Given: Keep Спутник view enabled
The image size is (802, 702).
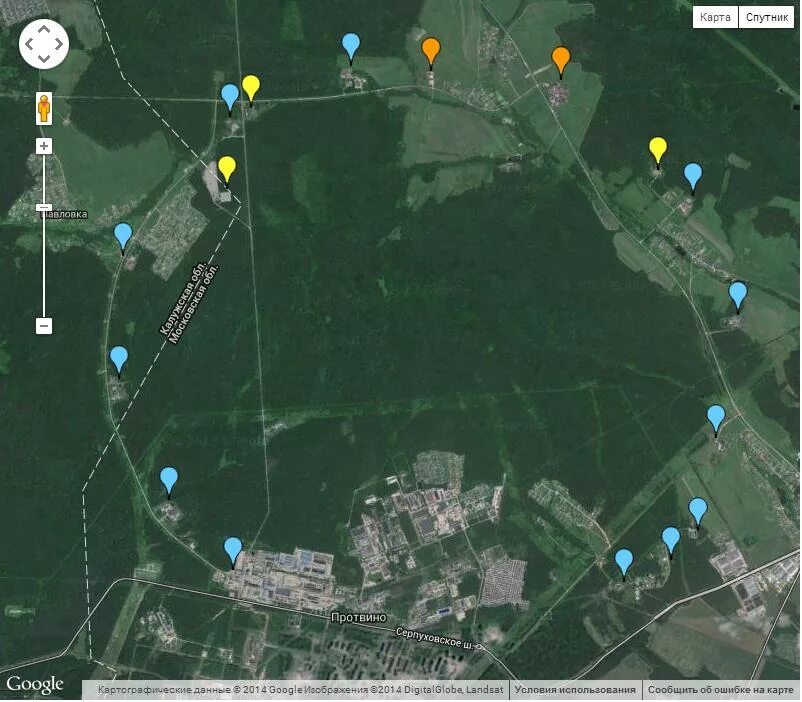Looking at the screenshot, I should [x=767, y=16].
